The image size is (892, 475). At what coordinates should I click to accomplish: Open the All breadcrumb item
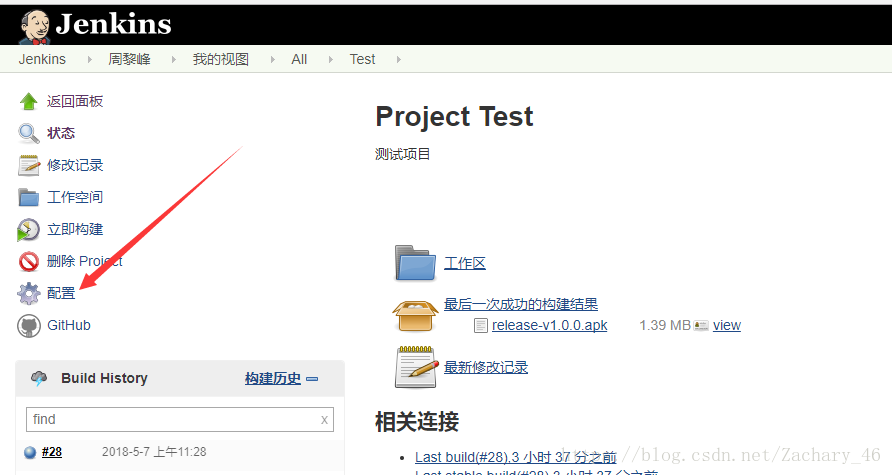pos(299,59)
